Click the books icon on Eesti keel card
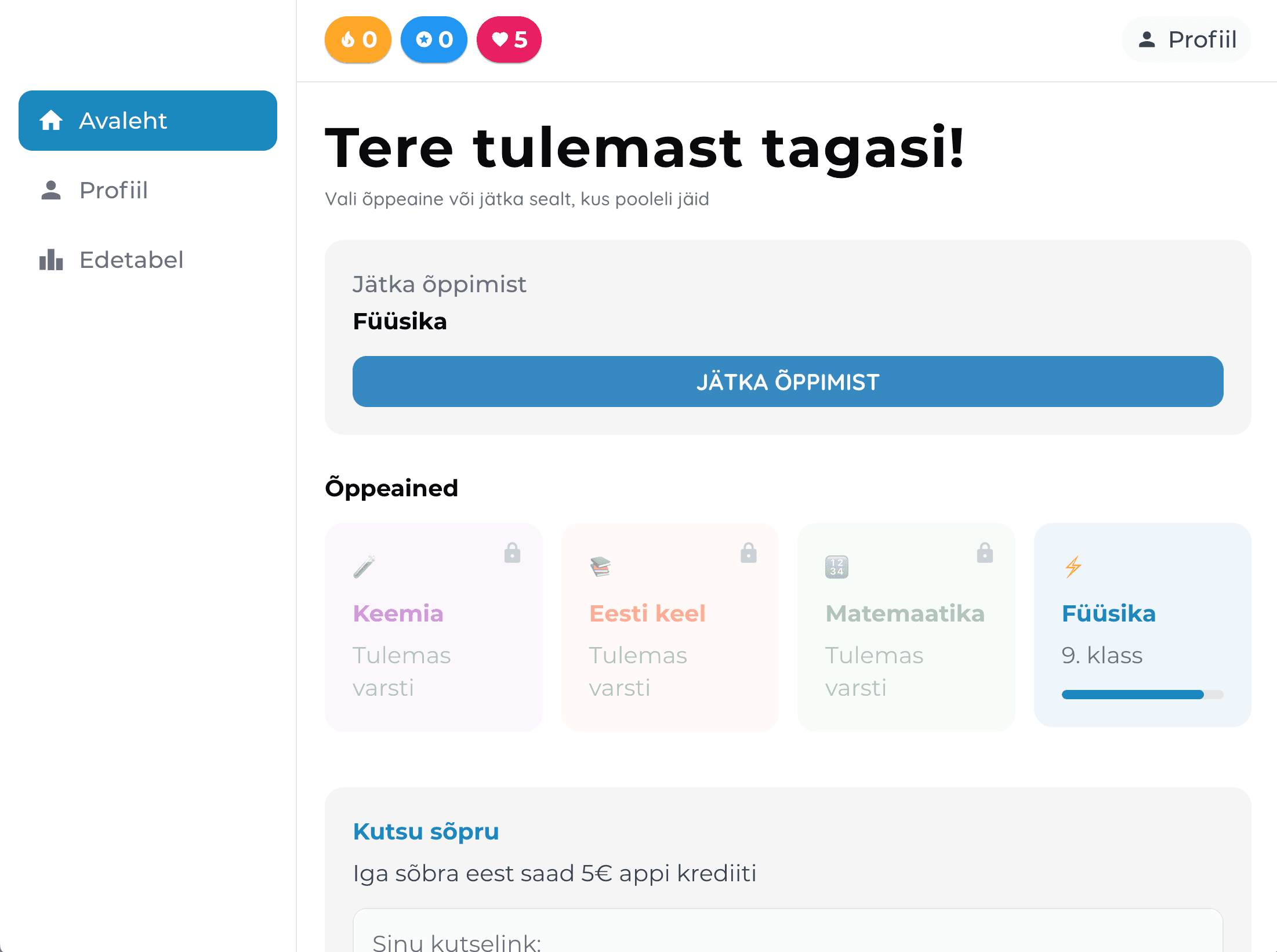Viewport: 1277px width, 952px height. click(600, 566)
